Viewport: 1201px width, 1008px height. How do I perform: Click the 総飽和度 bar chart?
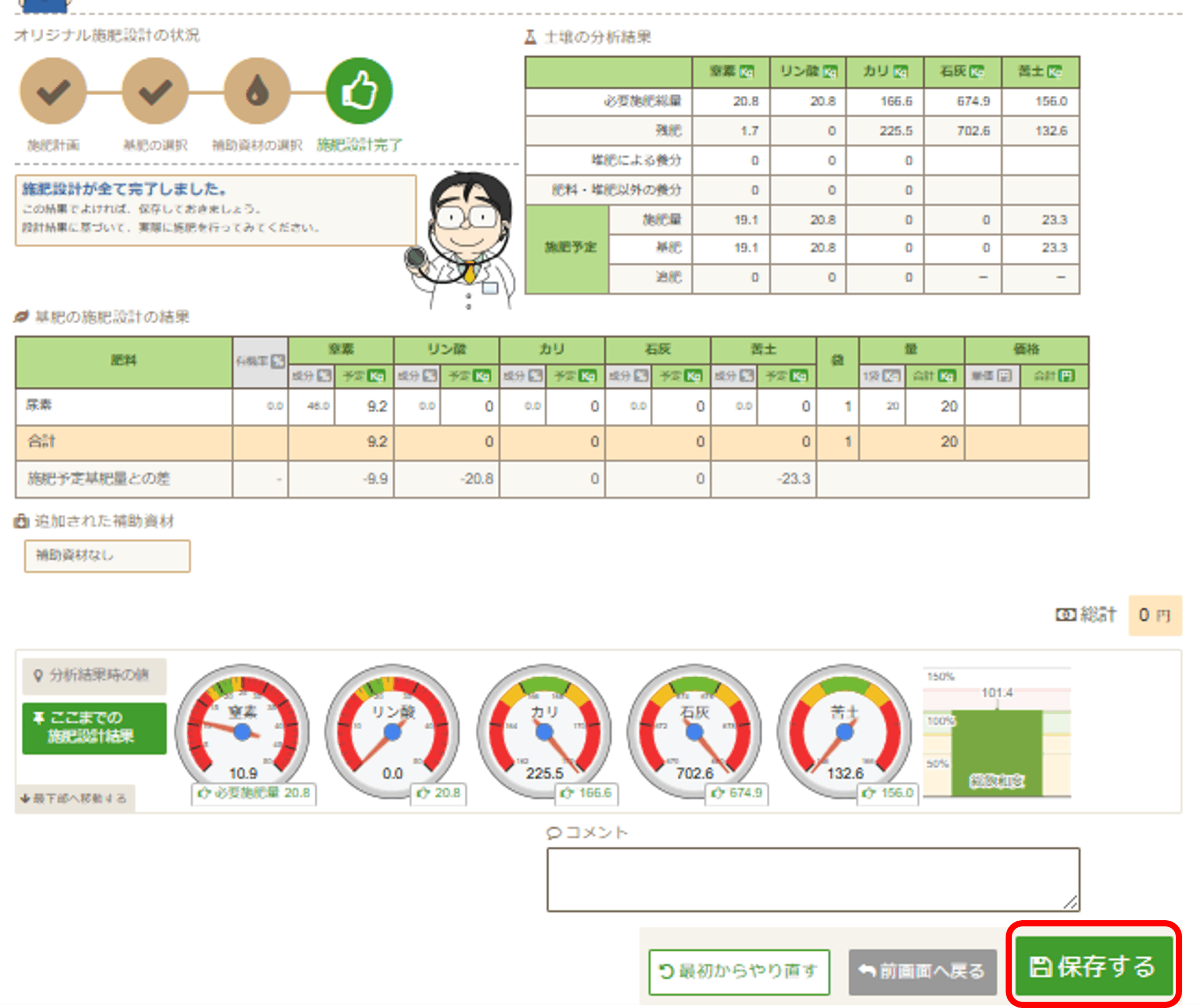pos(996,752)
